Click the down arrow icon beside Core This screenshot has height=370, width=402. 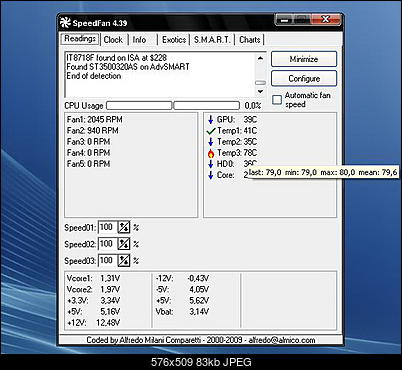pyautogui.click(x=210, y=175)
